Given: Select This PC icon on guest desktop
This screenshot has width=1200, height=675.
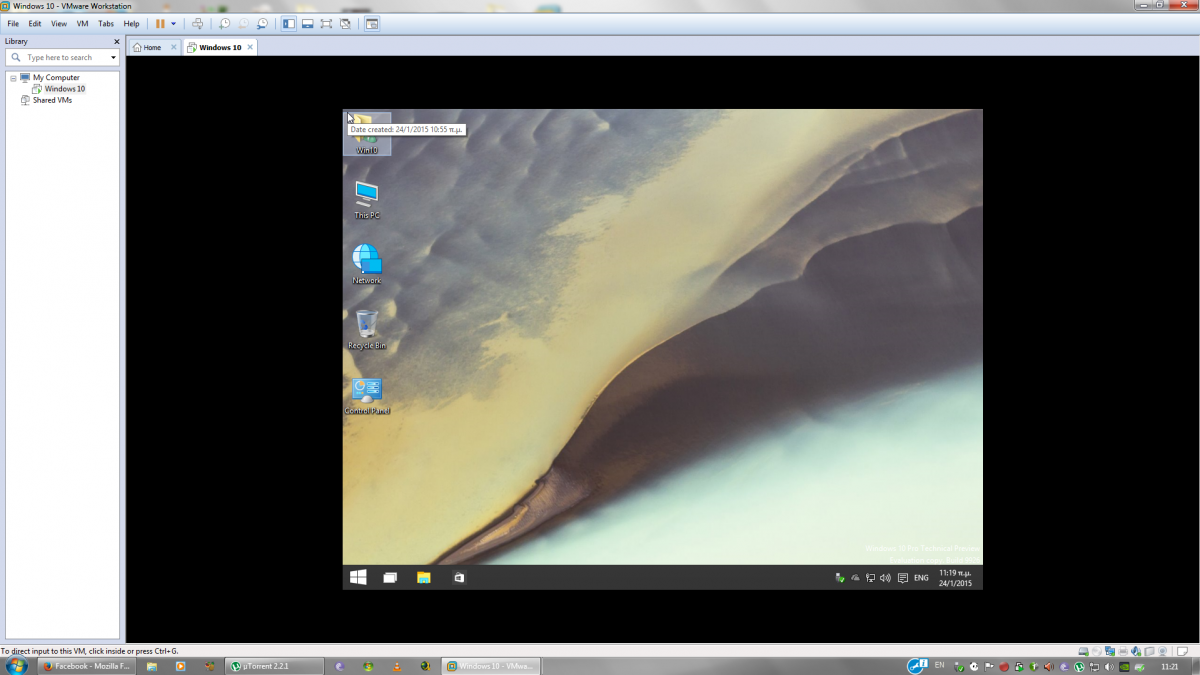Looking at the screenshot, I should point(367,199).
